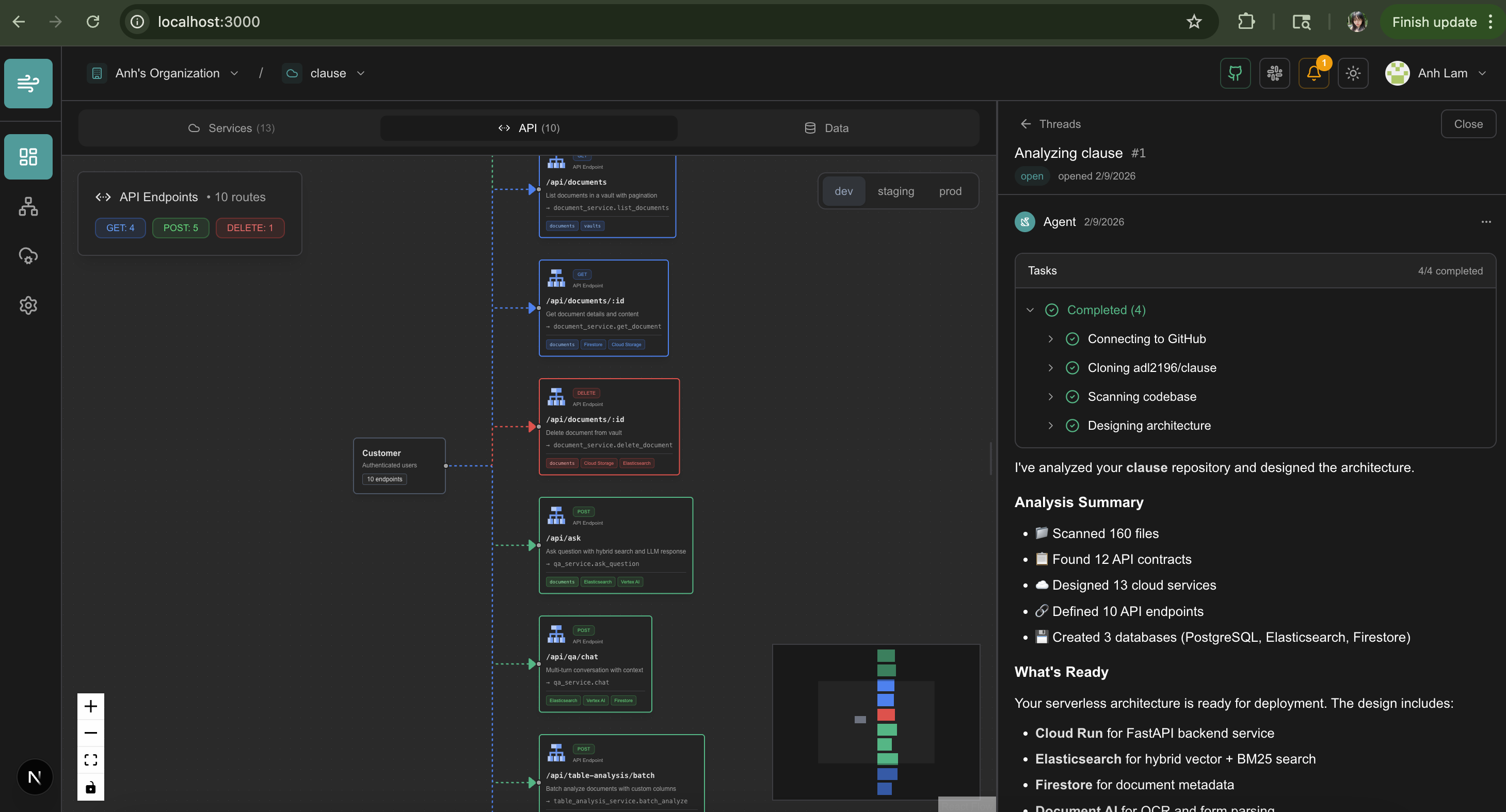The width and height of the screenshot is (1506, 812).
Task: Switch environment to staging
Action: [895, 191]
